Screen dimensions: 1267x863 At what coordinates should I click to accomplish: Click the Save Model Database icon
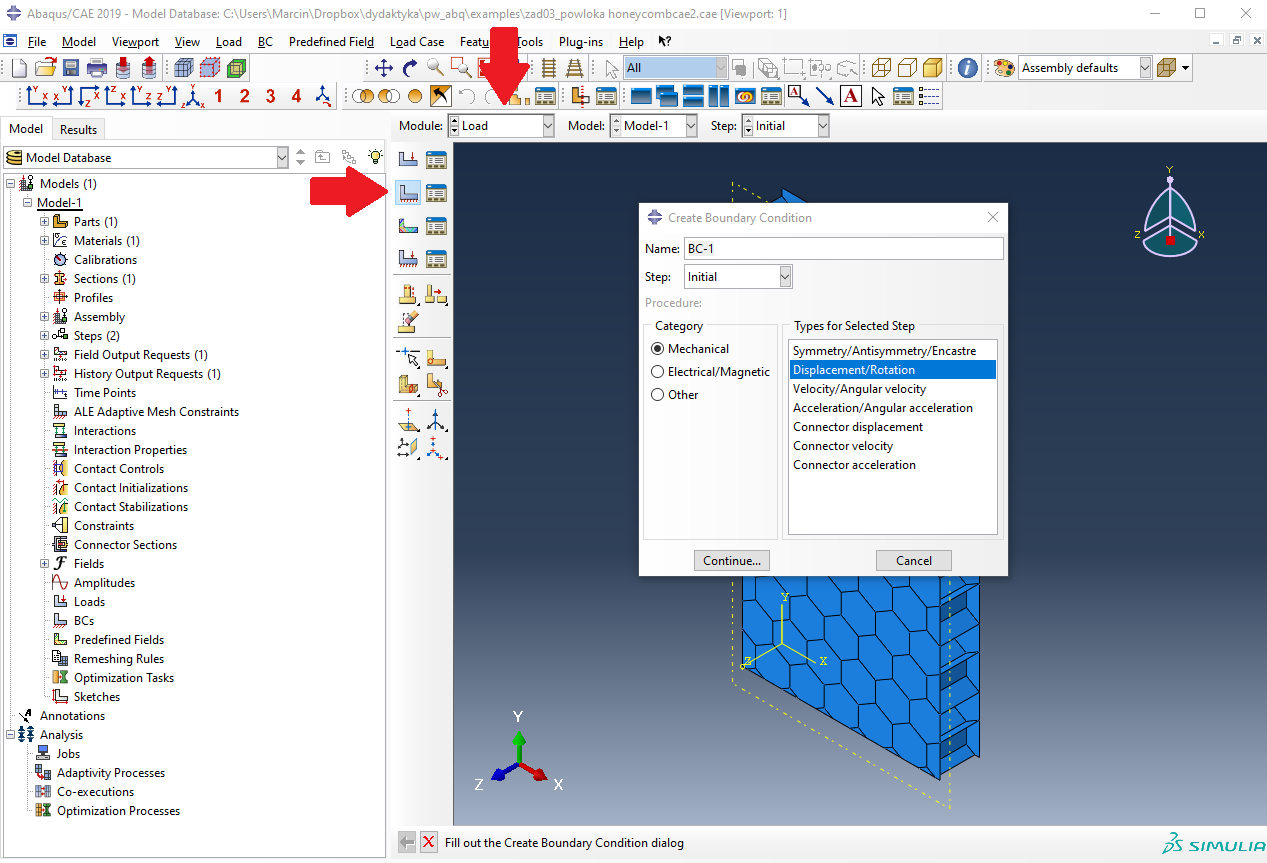tap(71, 68)
